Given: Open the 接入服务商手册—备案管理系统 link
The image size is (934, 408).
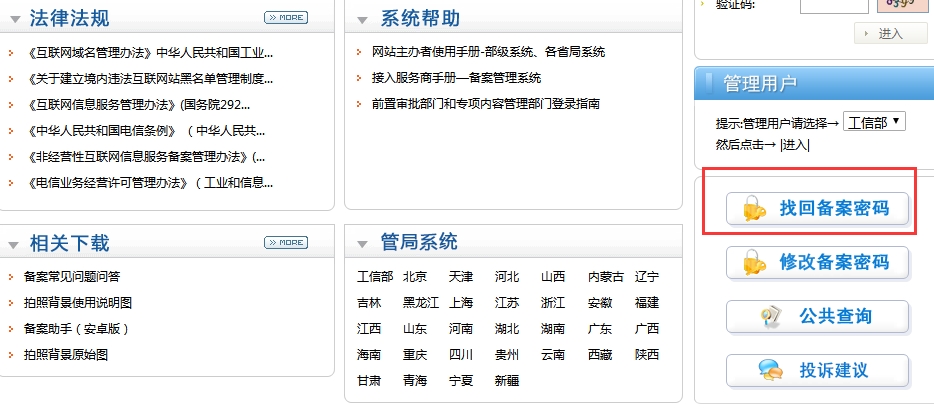Looking at the screenshot, I should 456,78.
